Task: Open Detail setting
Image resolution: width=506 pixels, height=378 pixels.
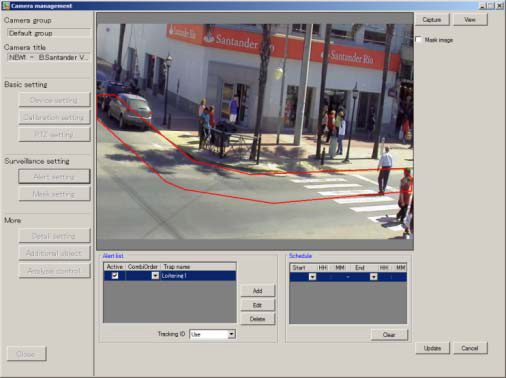Action: click(x=54, y=236)
